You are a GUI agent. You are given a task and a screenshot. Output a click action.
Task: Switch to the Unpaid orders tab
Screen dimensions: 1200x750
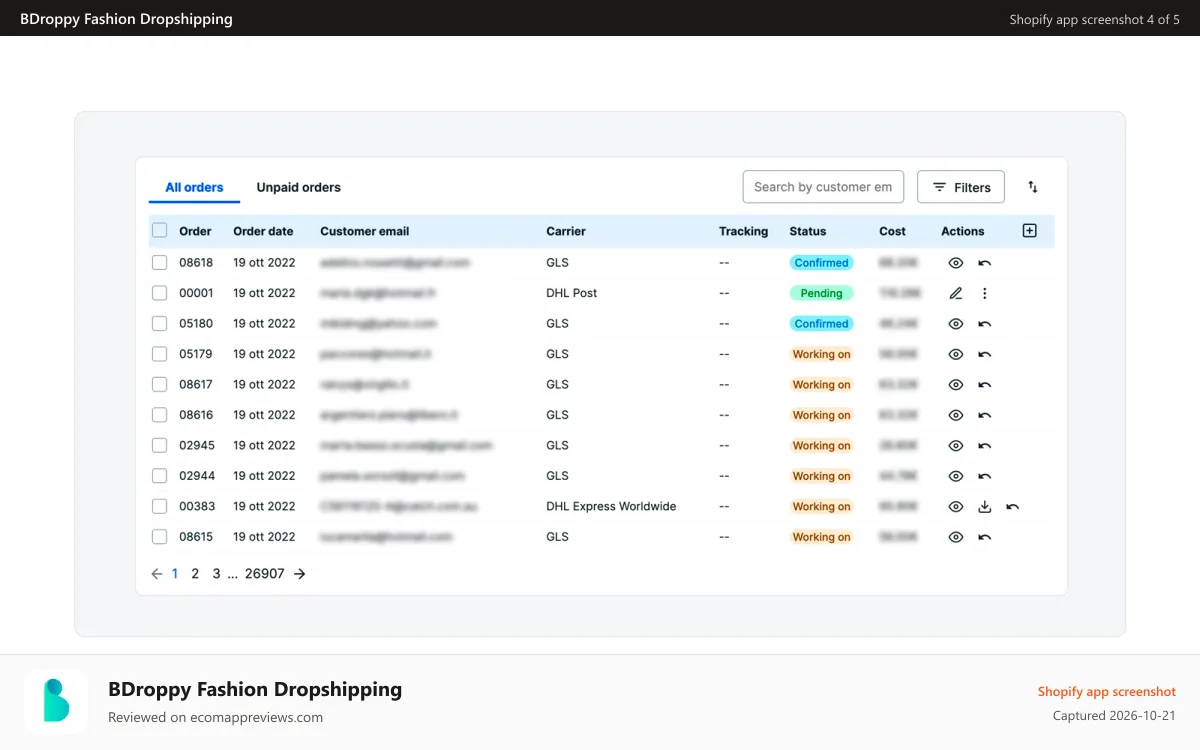(298, 187)
